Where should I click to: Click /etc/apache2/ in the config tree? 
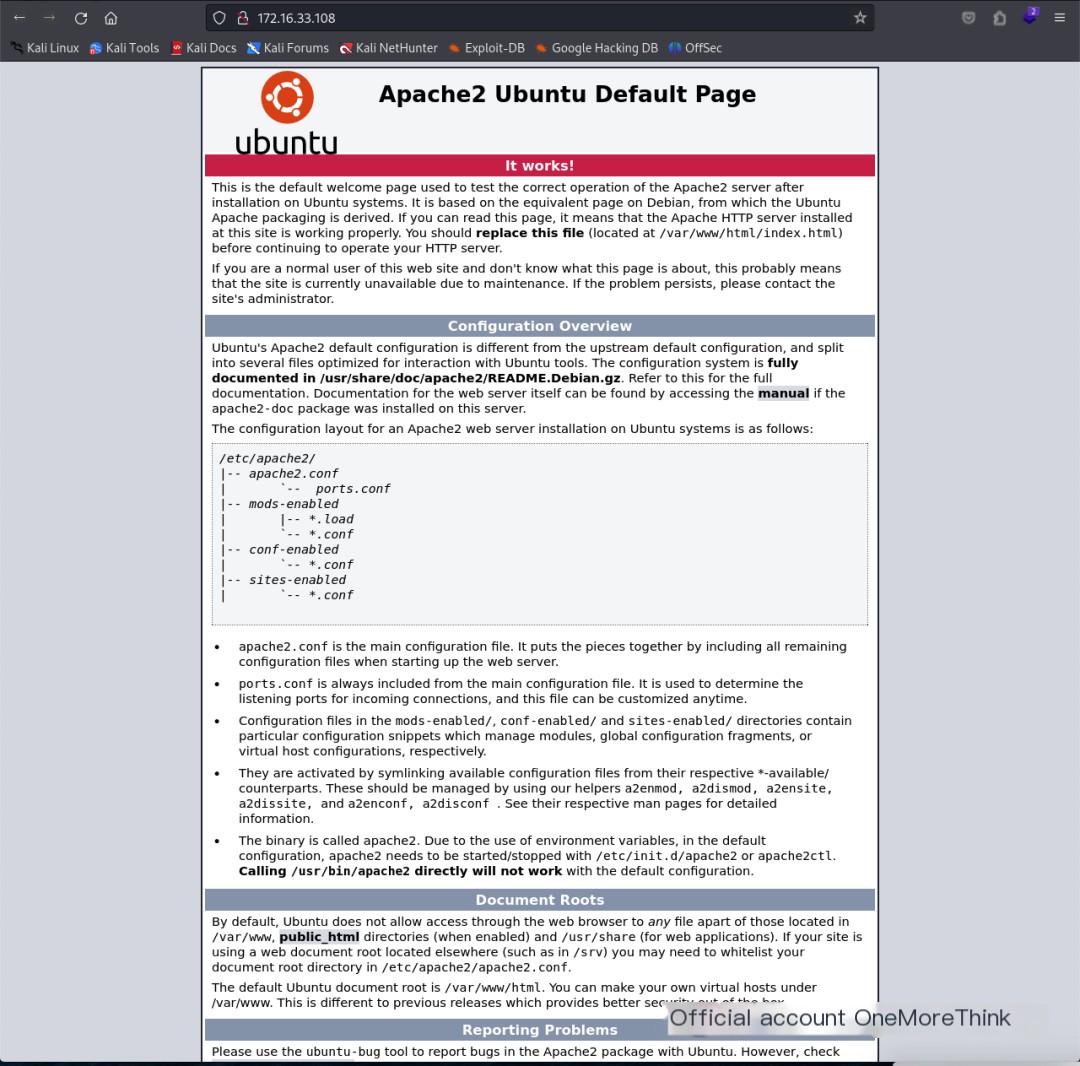tap(267, 458)
